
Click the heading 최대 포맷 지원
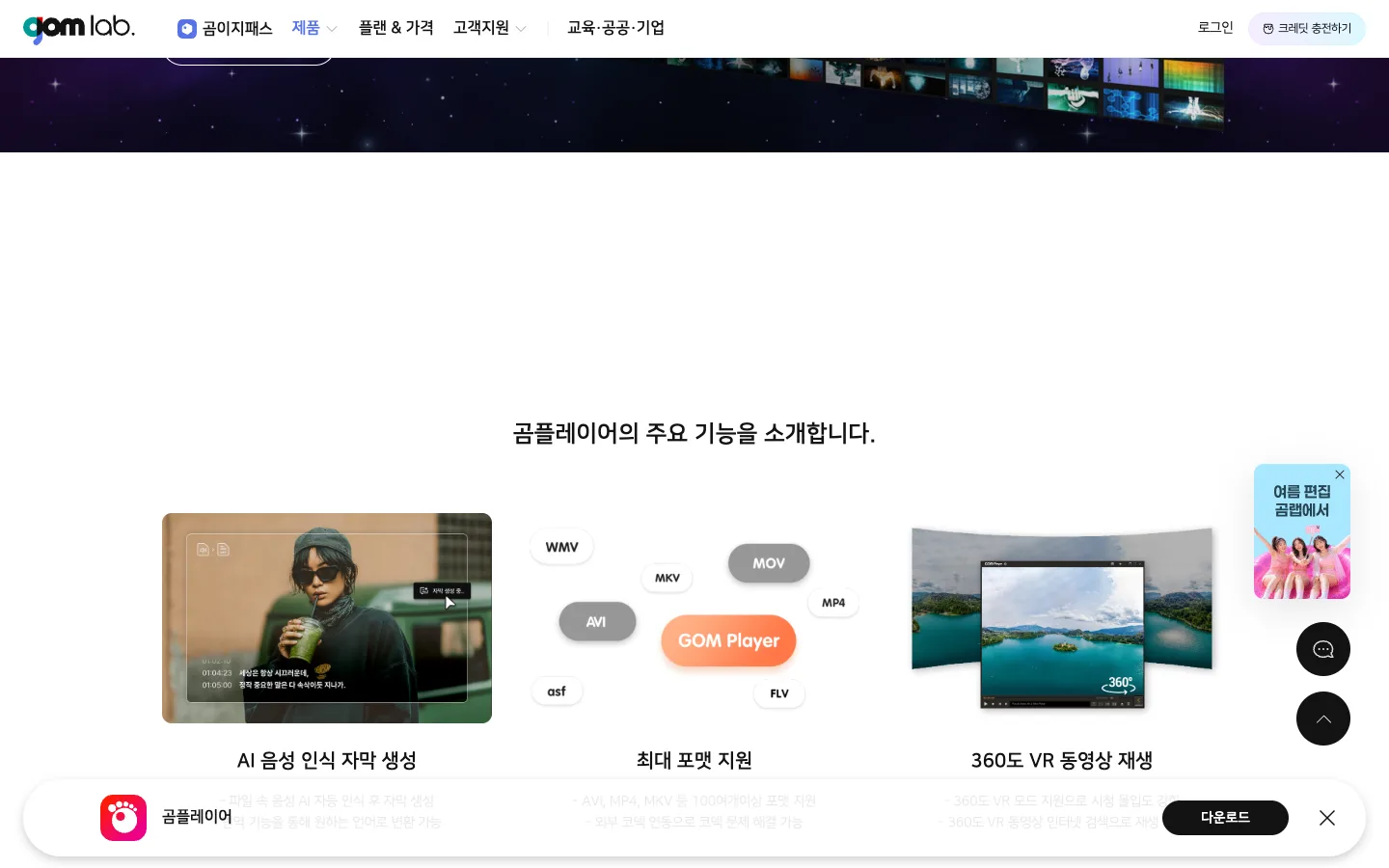(694, 760)
